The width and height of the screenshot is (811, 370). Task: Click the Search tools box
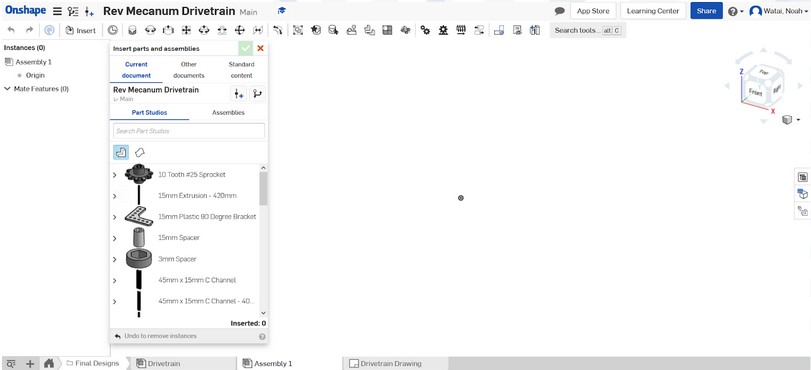click(588, 31)
